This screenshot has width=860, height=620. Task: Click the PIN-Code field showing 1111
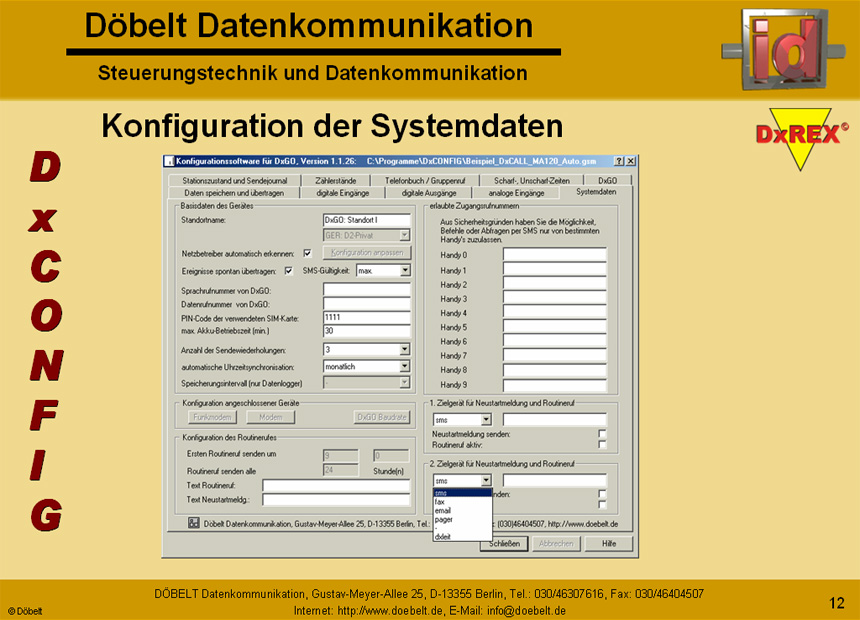pyautogui.click(x=367, y=317)
